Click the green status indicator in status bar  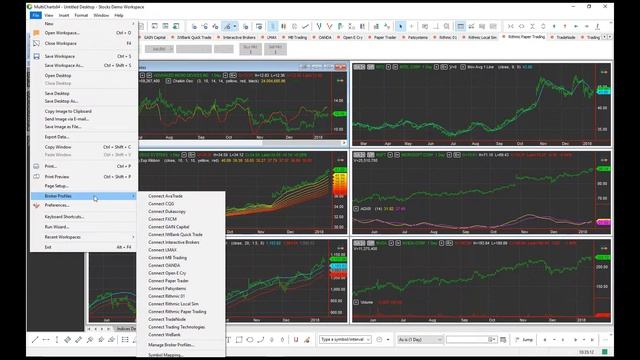[x=605, y=352]
